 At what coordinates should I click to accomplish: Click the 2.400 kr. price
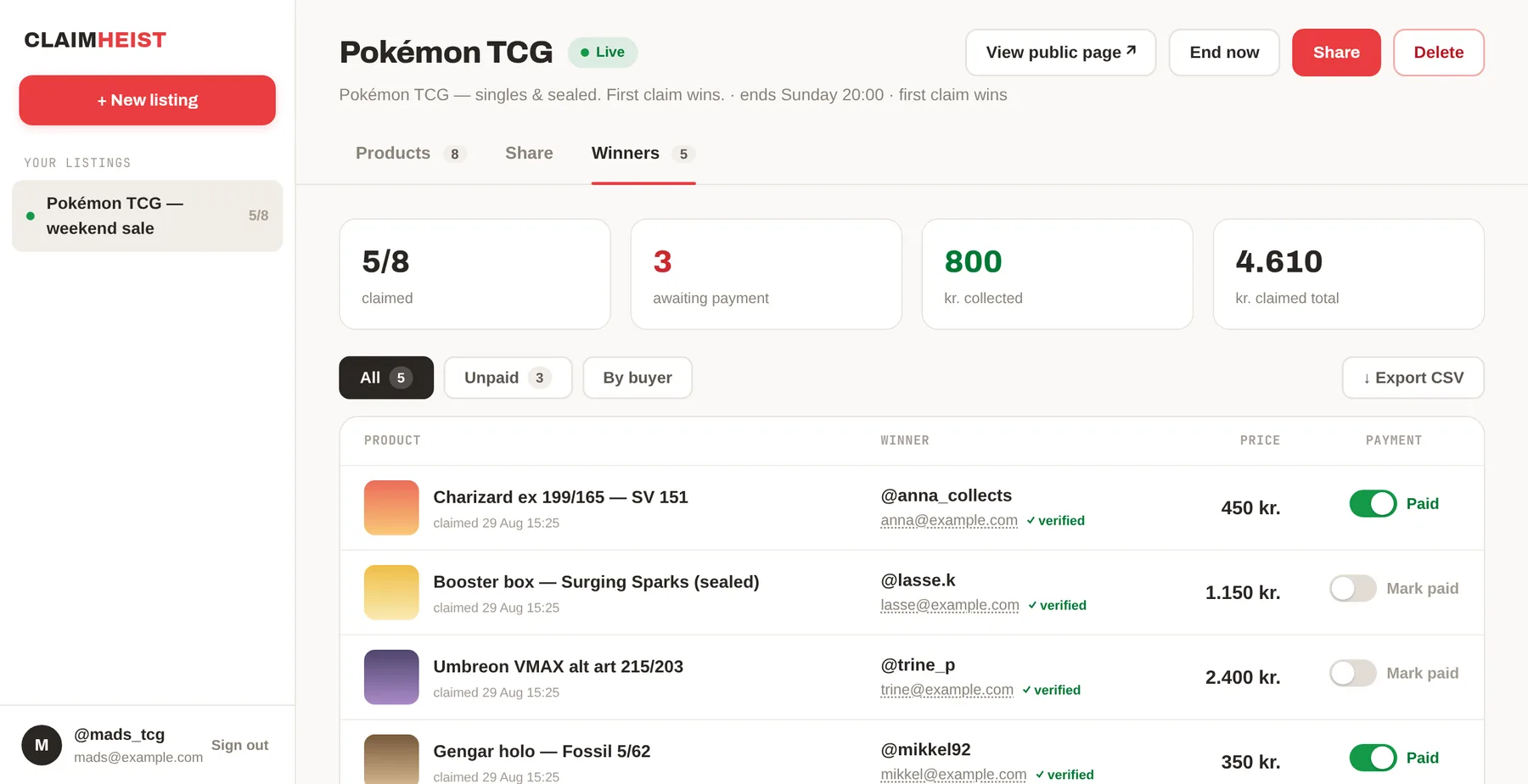[1243, 677]
